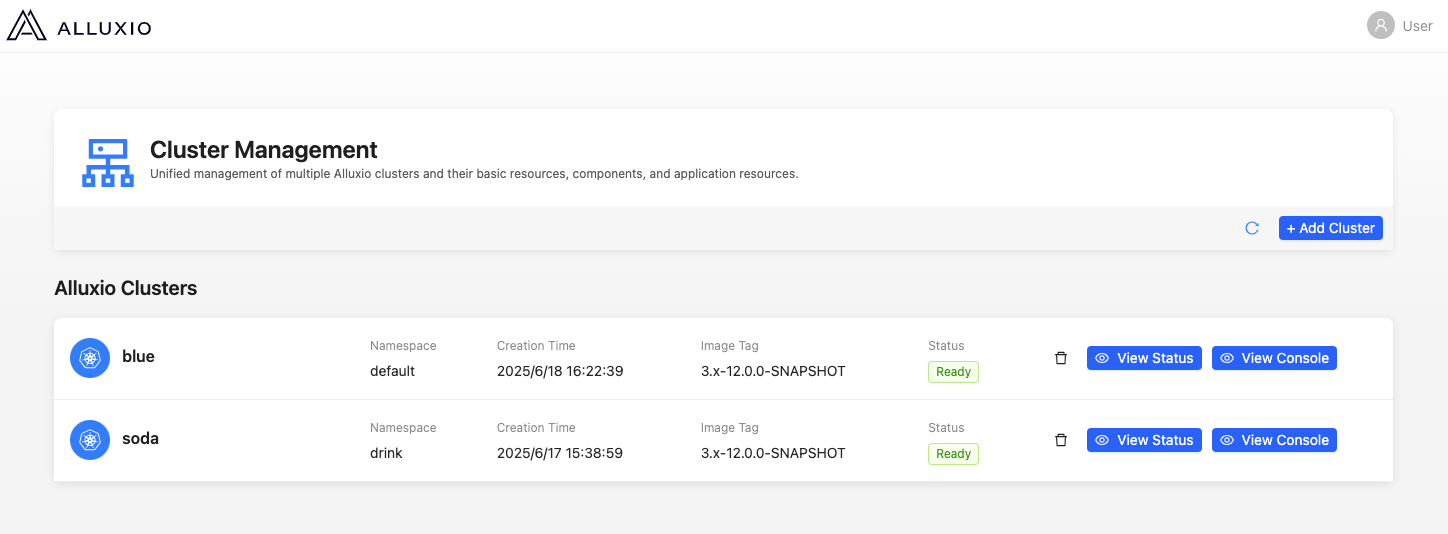
Task: Click the Ready status of soda cluster
Action: click(x=953, y=454)
